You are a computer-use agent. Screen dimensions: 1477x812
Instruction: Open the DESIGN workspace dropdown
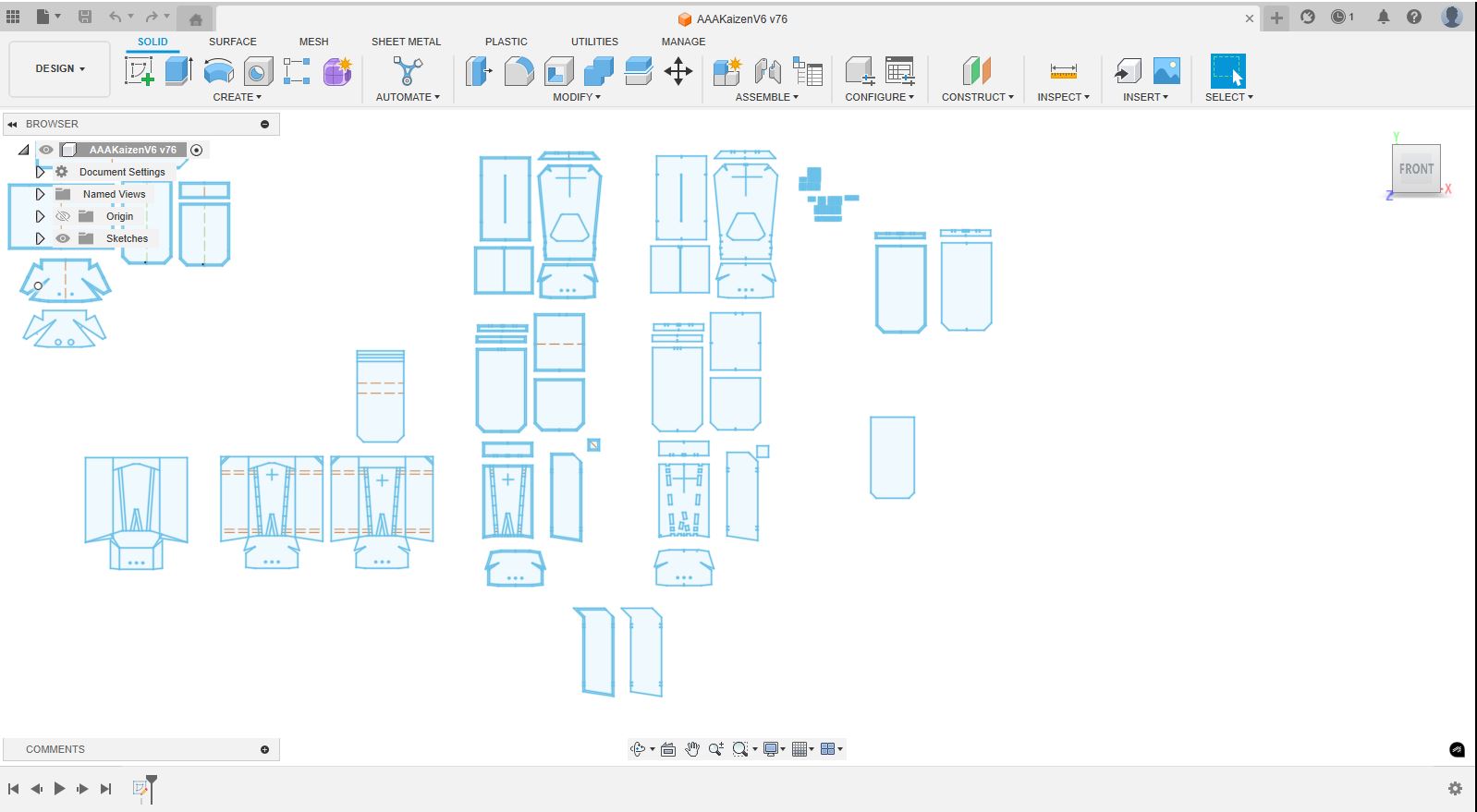tap(60, 68)
